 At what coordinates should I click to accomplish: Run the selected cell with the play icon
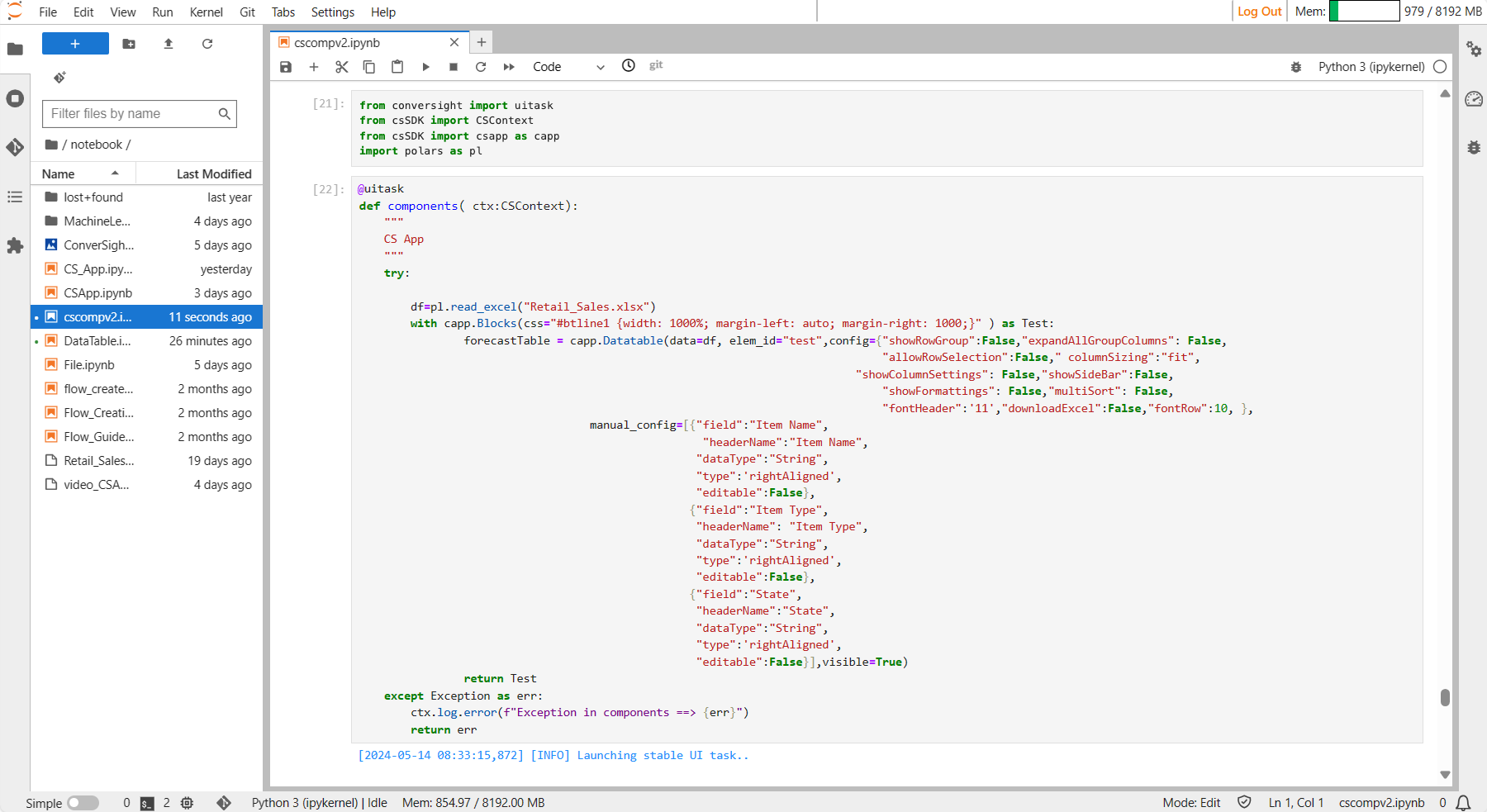point(425,67)
